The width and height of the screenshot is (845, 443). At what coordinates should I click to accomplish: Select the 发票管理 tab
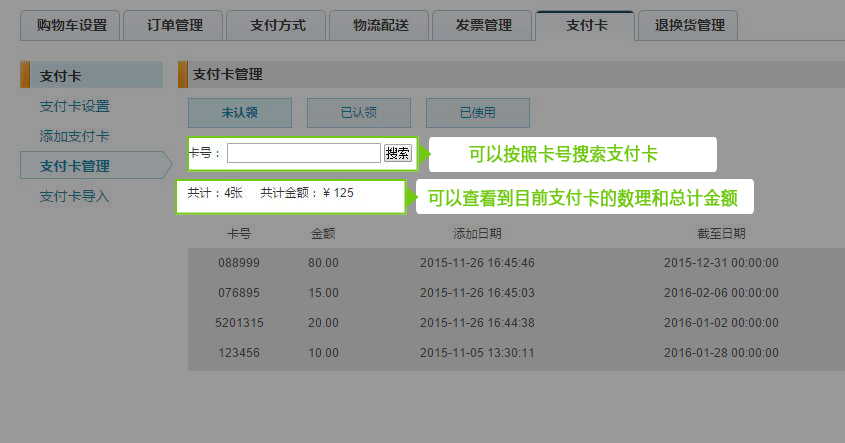[x=482, y=25]
